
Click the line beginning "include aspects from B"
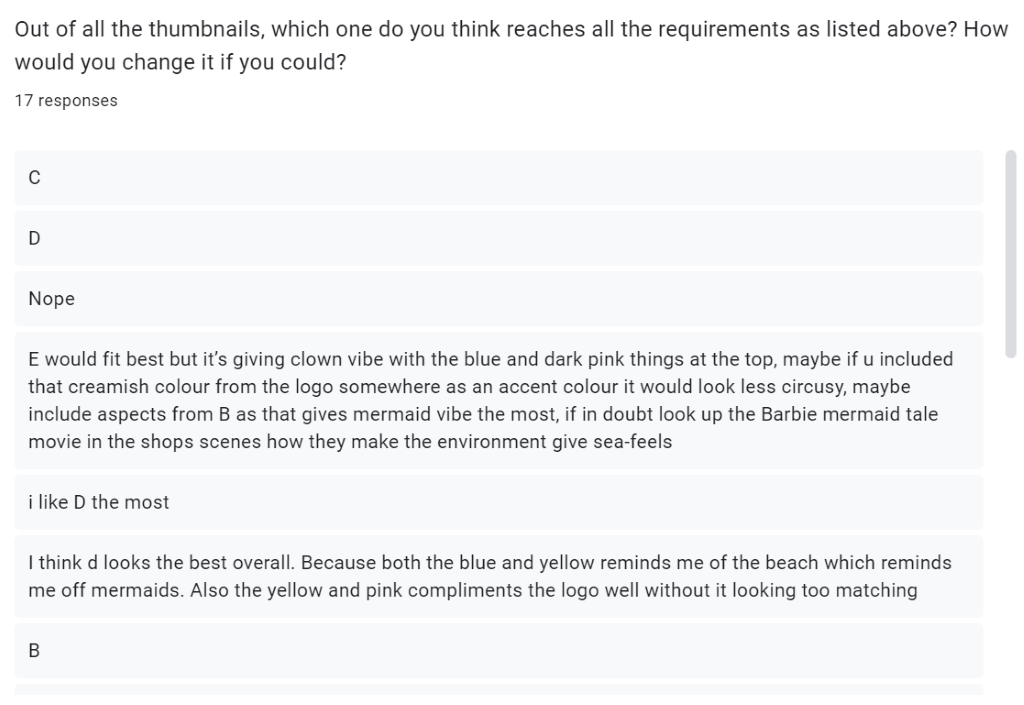(483, 414)
